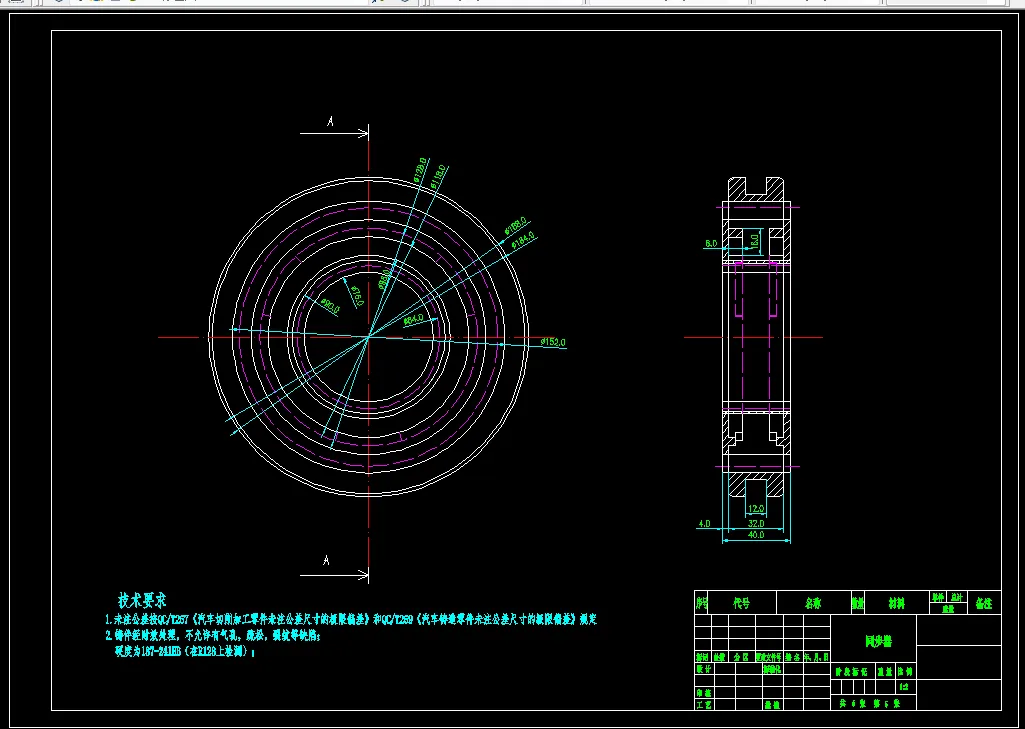Select the ø188.0 dimension text
The image size is (1025, 729).
[x=516, y=227]
